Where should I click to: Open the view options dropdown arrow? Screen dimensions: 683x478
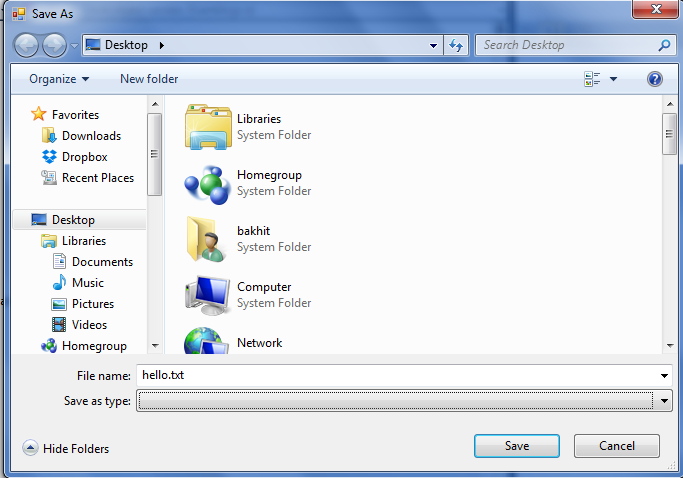pos(613,79)
